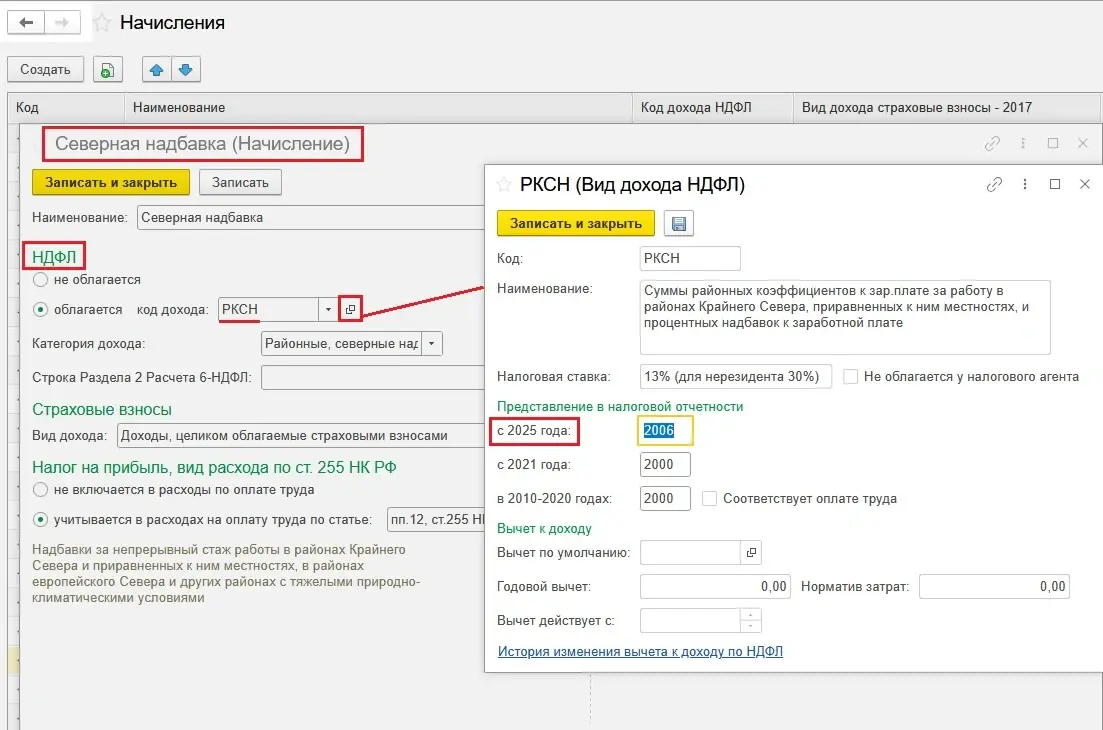
Task: Move item down with the down arrow
Action: [187, 69]
